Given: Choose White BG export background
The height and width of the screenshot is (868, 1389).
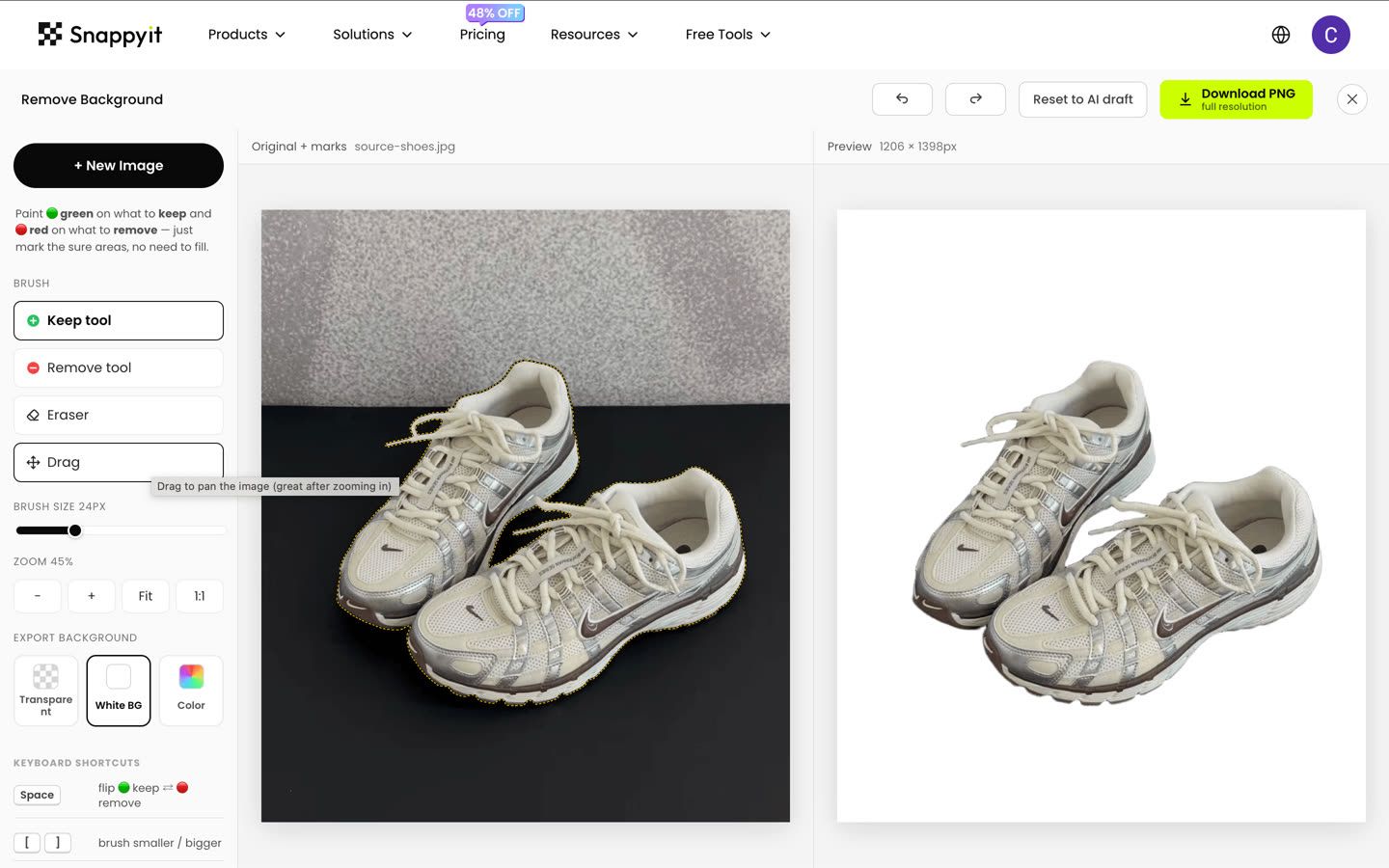Looking at the screenshot, I should coord(119,691).
